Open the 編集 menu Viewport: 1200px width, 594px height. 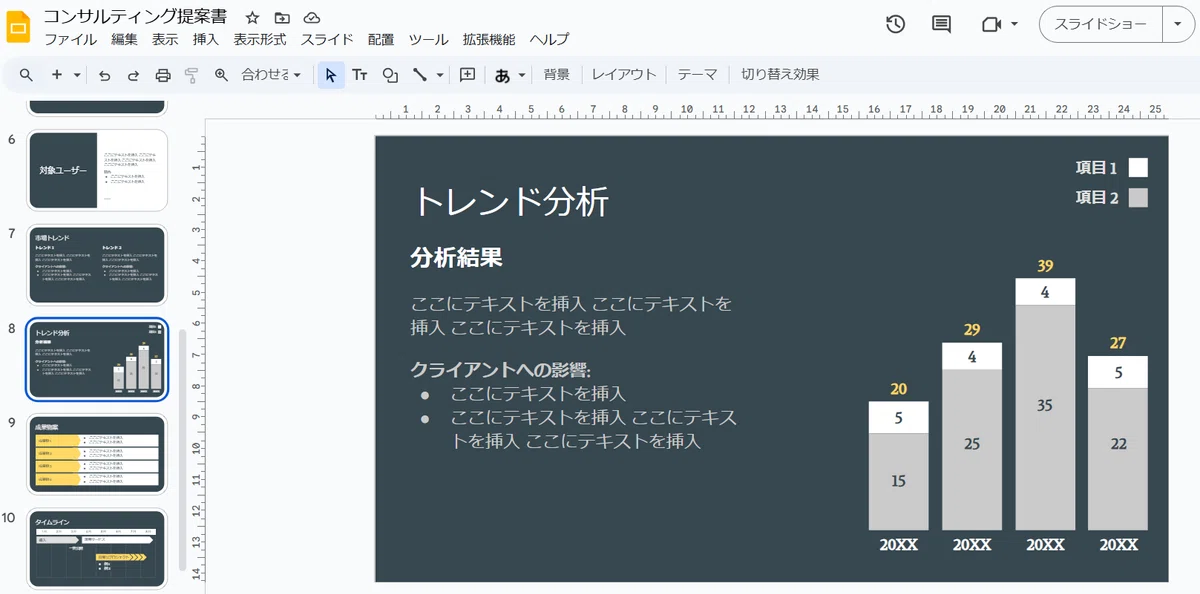tap(125, 40)
